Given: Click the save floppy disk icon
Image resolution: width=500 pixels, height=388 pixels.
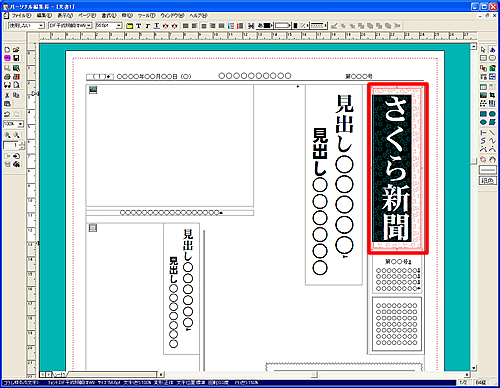Looking at the screenshot, I should [16, 58].
